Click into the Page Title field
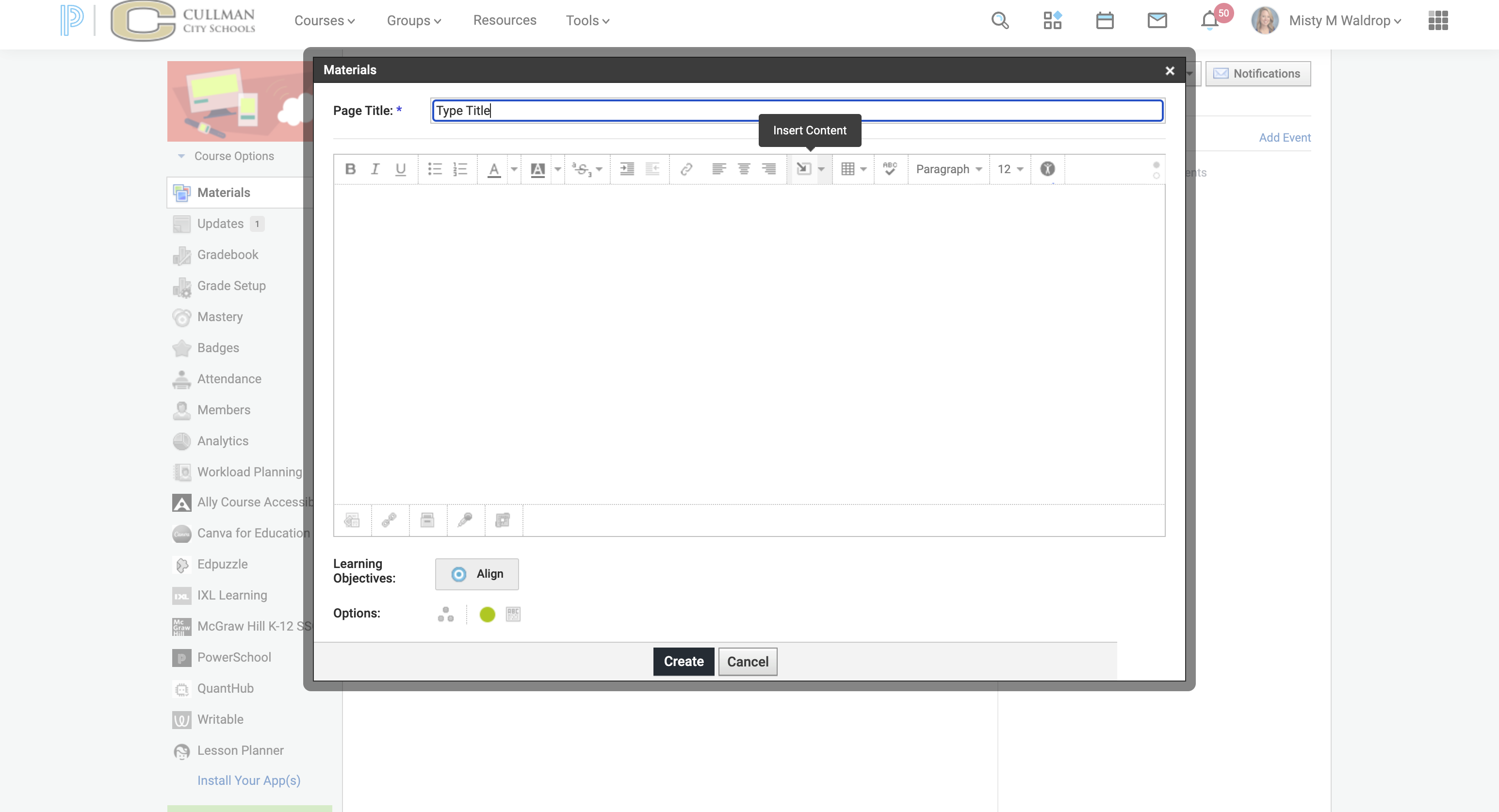Image resolution: width=1499 pixels, height=812 pixels. (x=798, y=111)
